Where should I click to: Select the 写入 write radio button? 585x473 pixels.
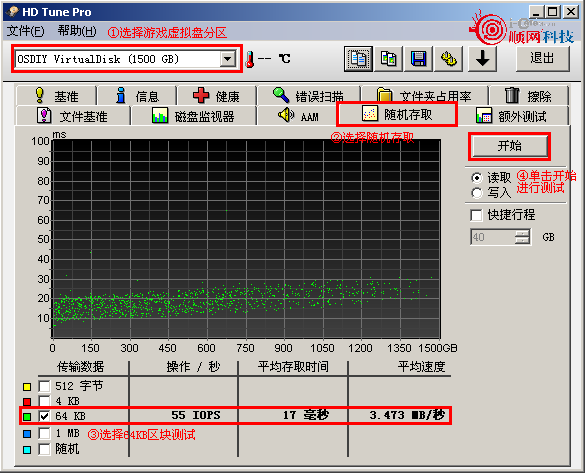477,193
